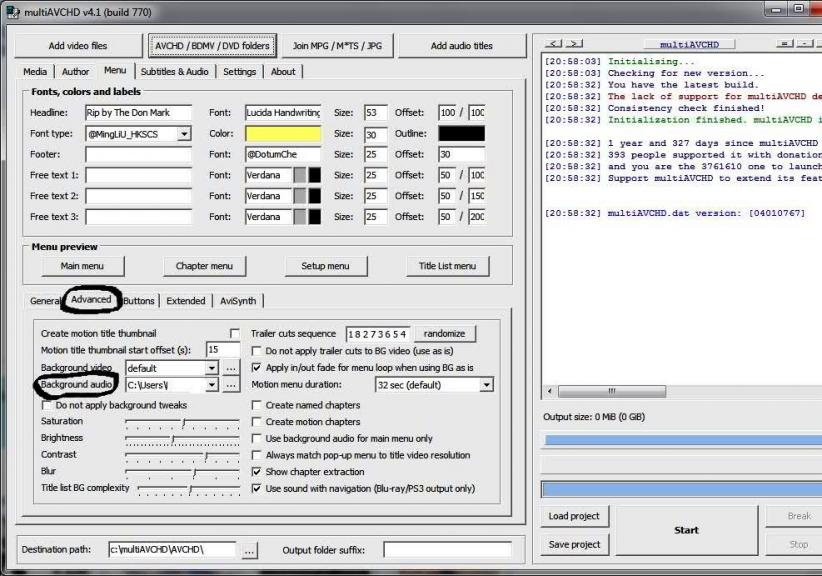Viewport: 822px width, 576px height.
Task: Tick Do not apply background tweaks
Action: (x=47, y=405)
